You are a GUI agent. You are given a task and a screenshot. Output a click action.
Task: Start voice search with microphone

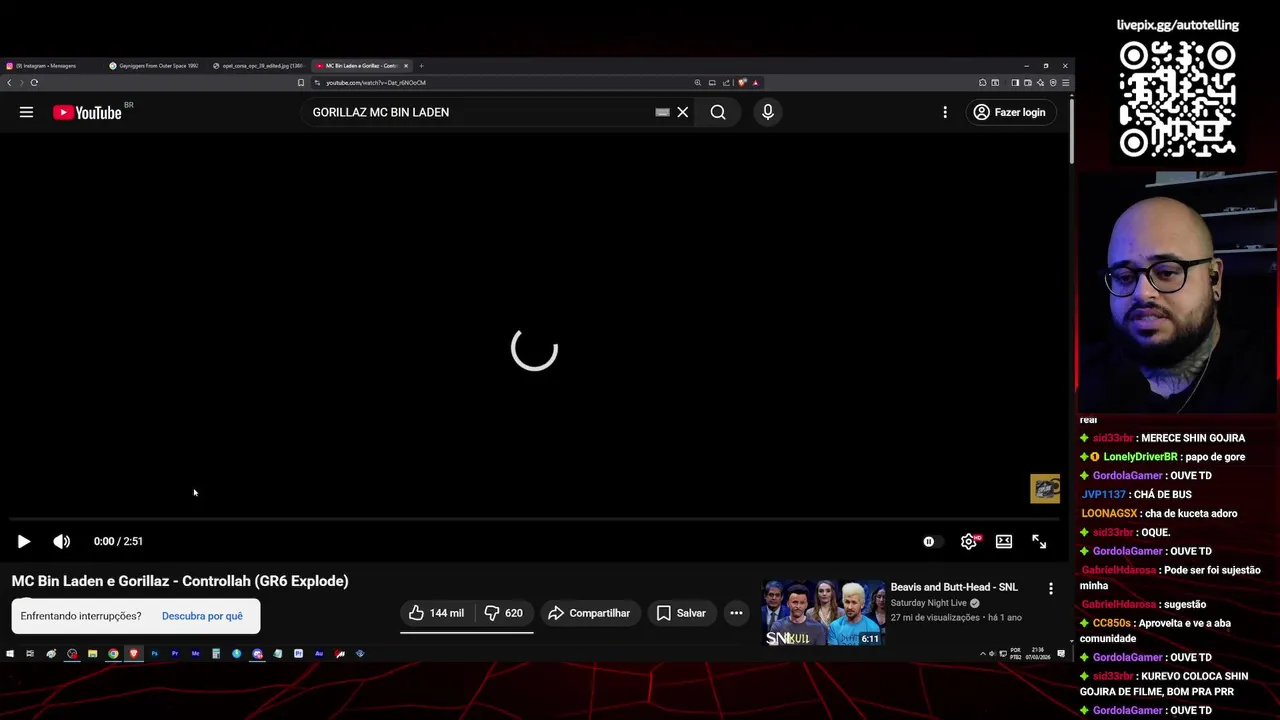[768, 112]
